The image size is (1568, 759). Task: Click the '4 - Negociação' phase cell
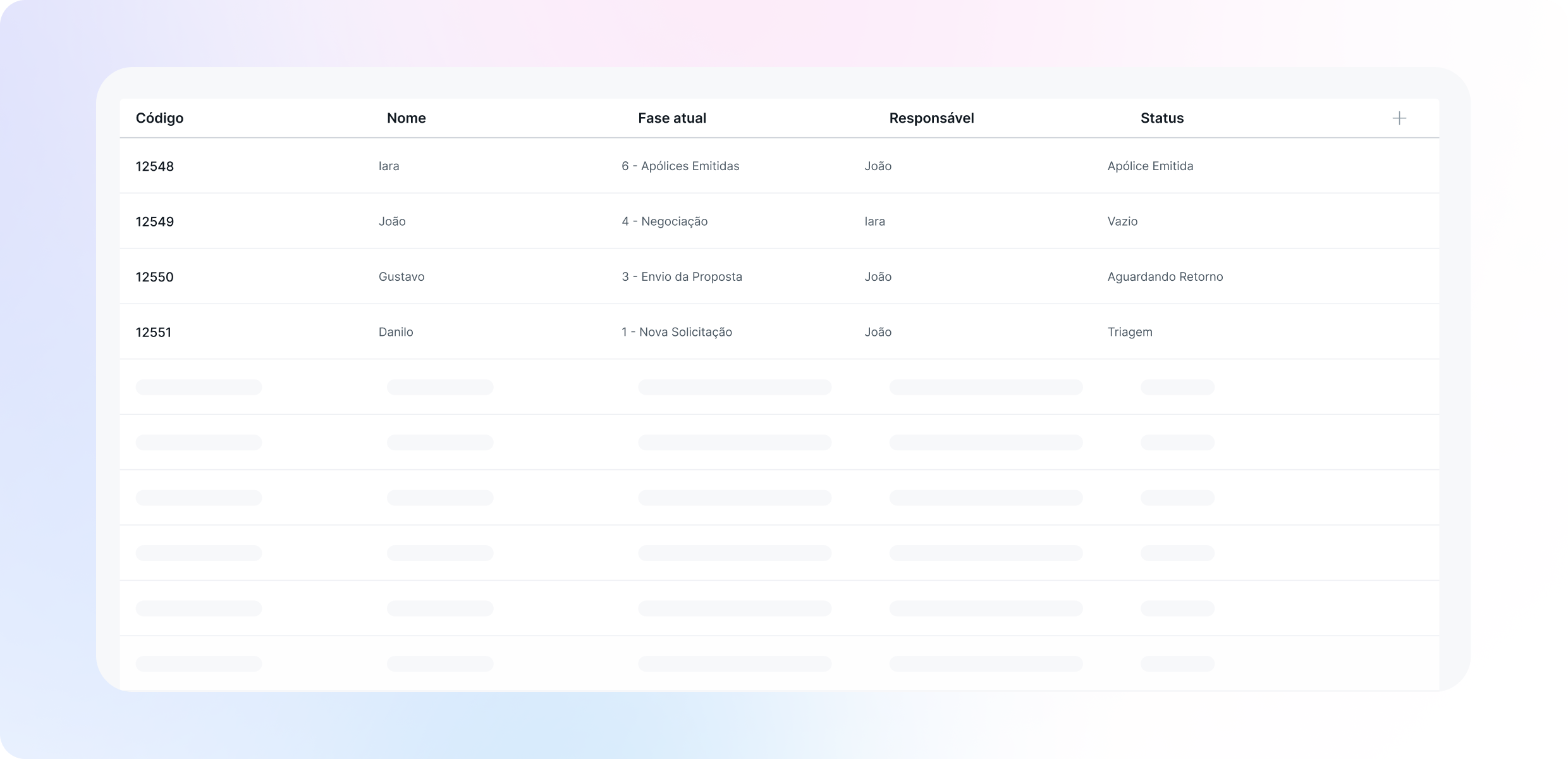point(665,221)
